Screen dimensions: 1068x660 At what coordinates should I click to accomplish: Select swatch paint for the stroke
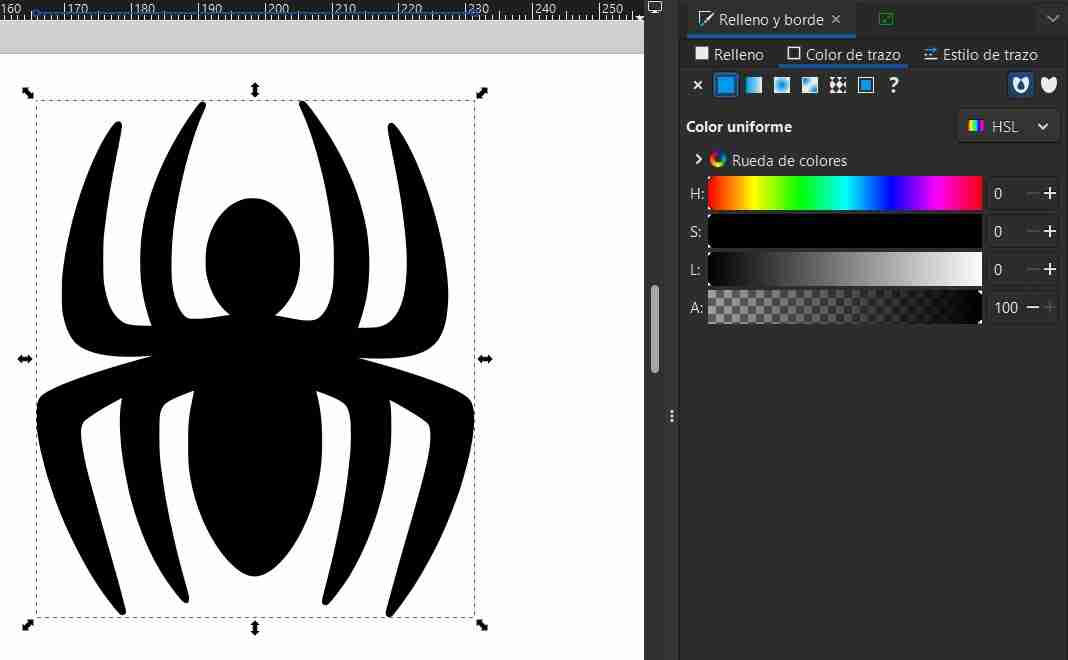pyautogui.click(x=865, y=85)
